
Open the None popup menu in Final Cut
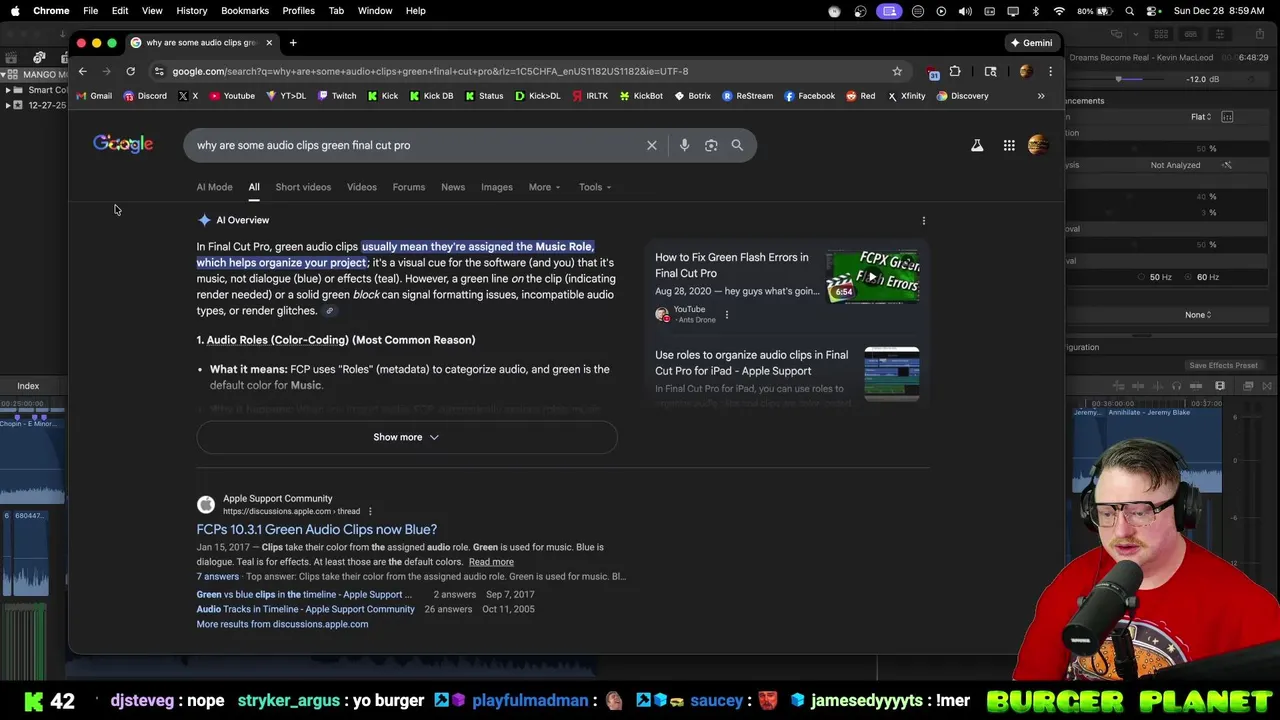(x=1198, y=315)
